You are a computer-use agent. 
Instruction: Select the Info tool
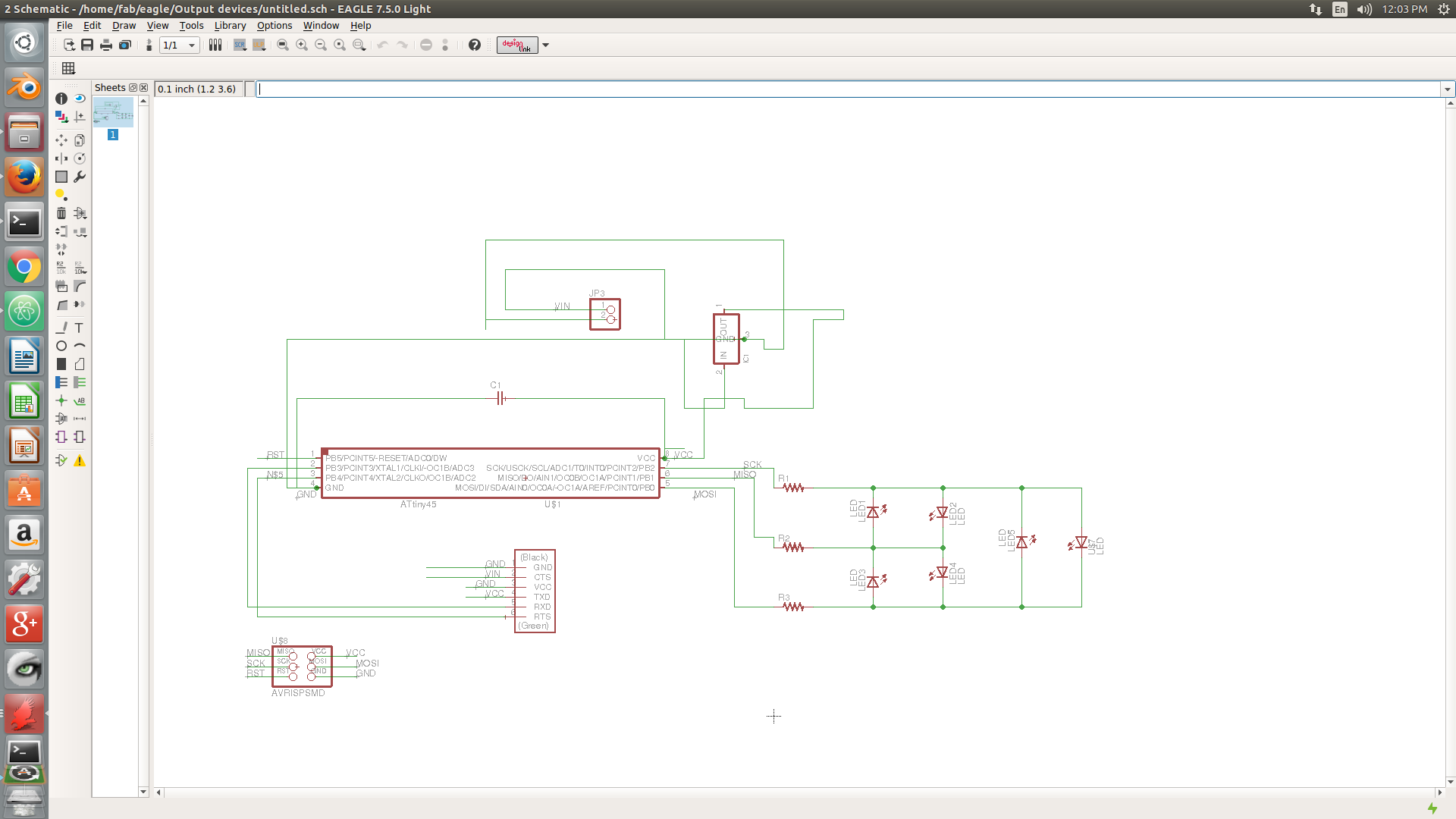(x=61, y=99)
